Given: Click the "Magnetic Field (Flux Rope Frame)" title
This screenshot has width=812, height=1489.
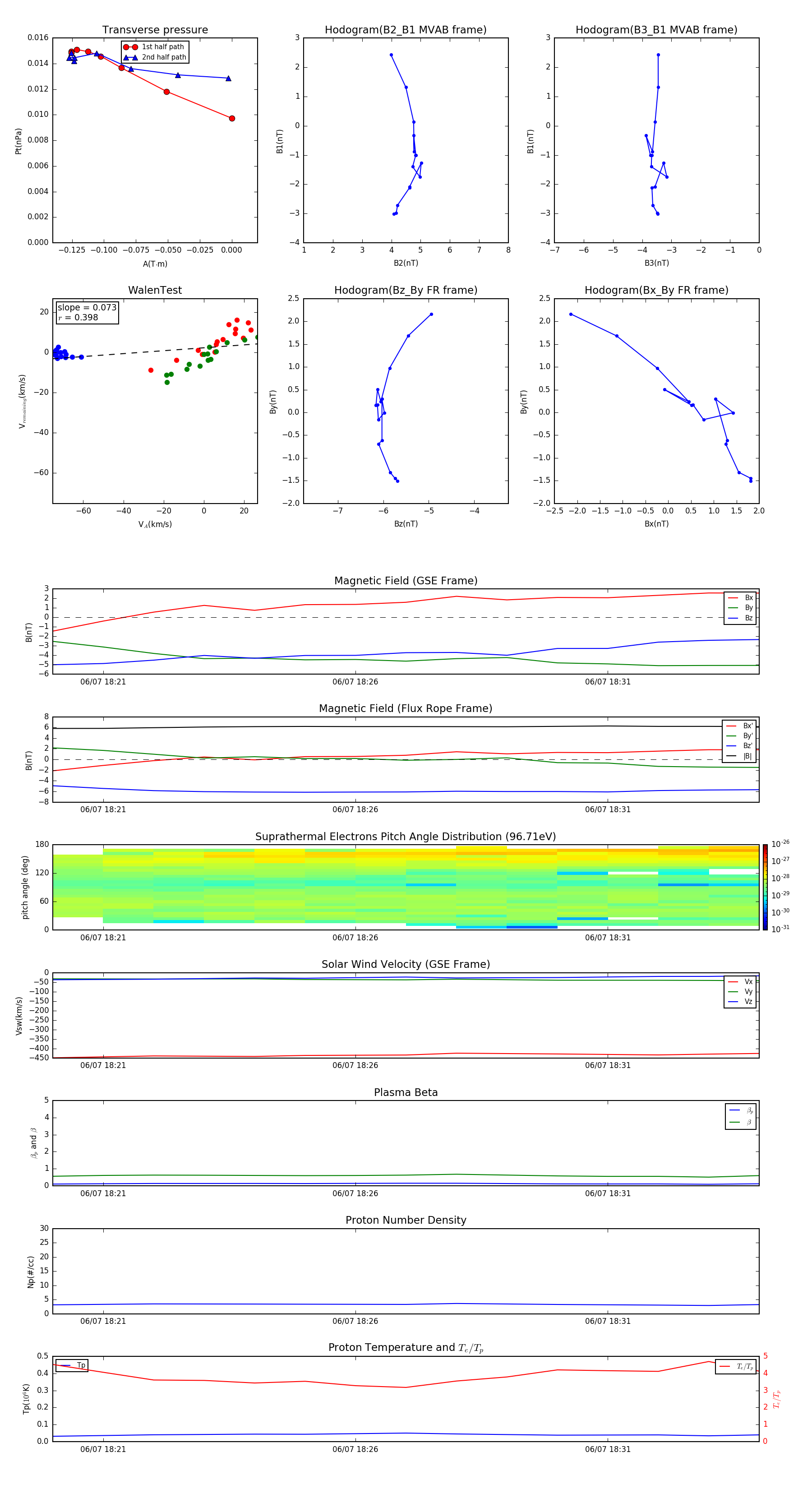Looking at the screenshot, I should pos(406,709).
